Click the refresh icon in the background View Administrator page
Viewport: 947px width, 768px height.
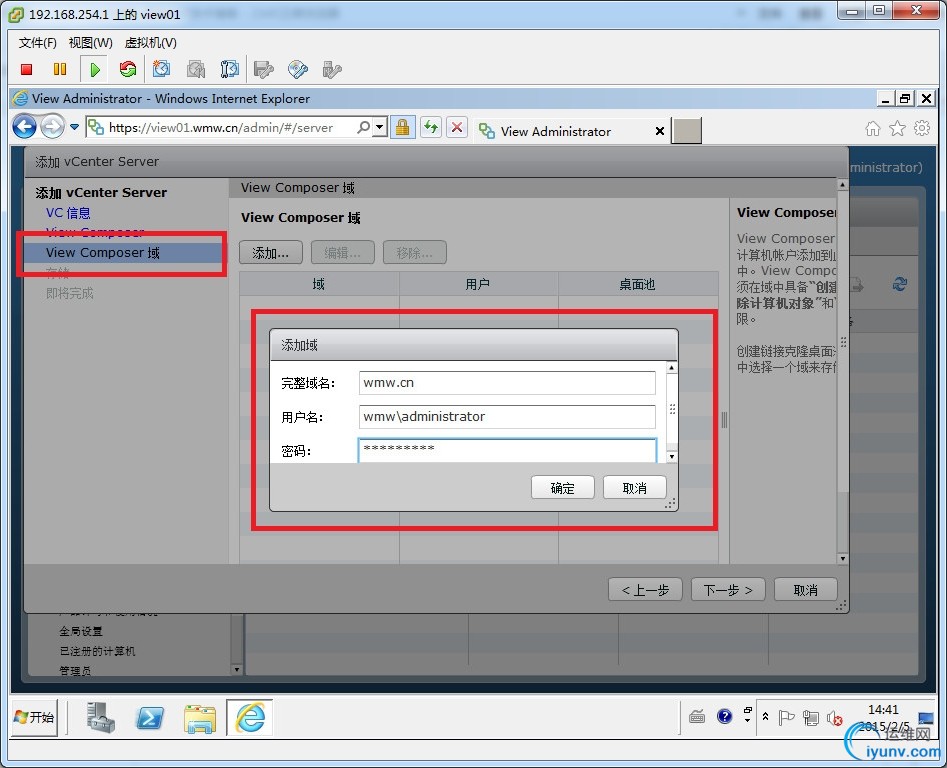[900, 284]
